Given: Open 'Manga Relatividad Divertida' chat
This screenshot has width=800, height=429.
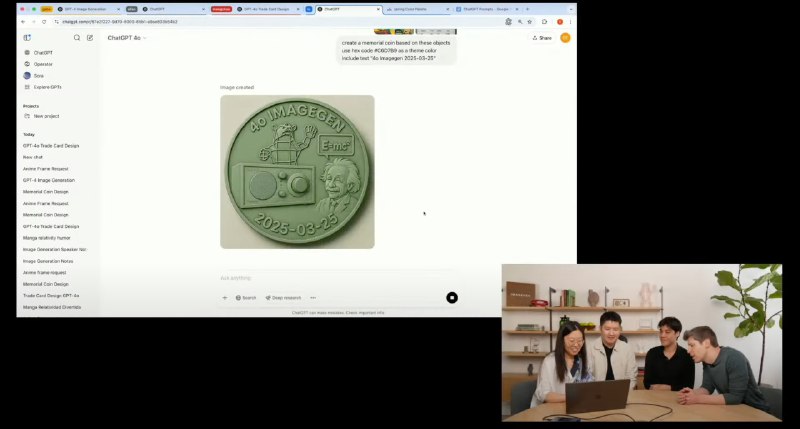Looking at the screenshot, I should [52, 308].
